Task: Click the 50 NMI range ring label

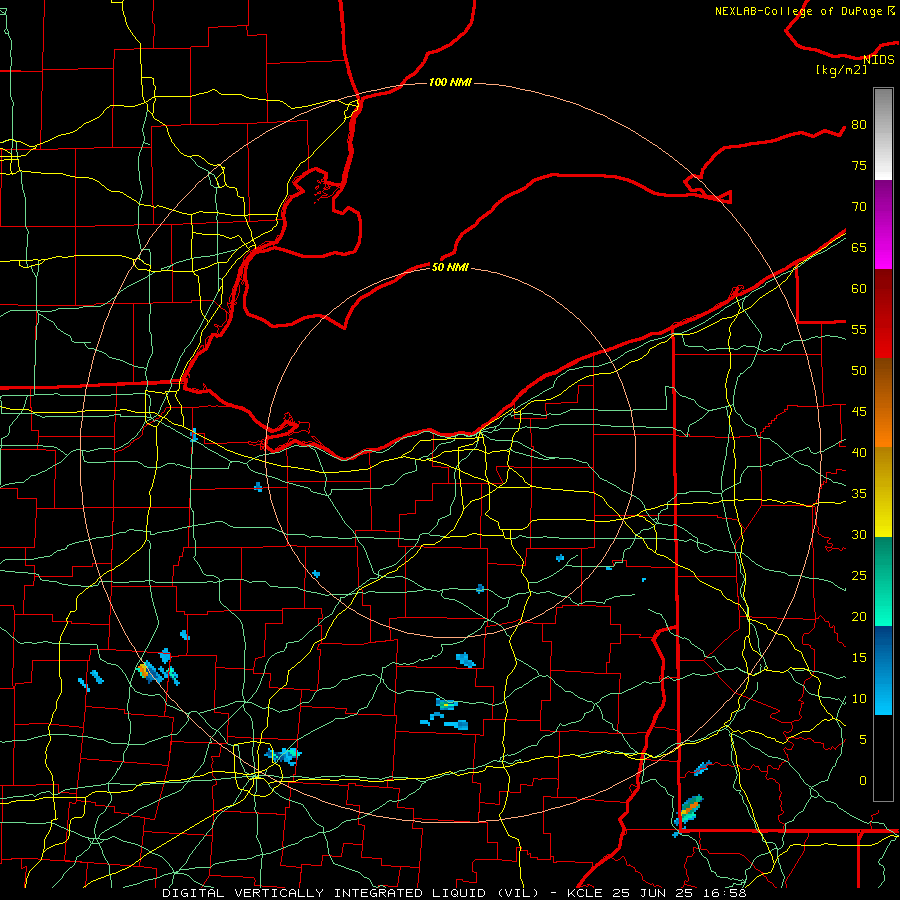Action: coord(450,267)
